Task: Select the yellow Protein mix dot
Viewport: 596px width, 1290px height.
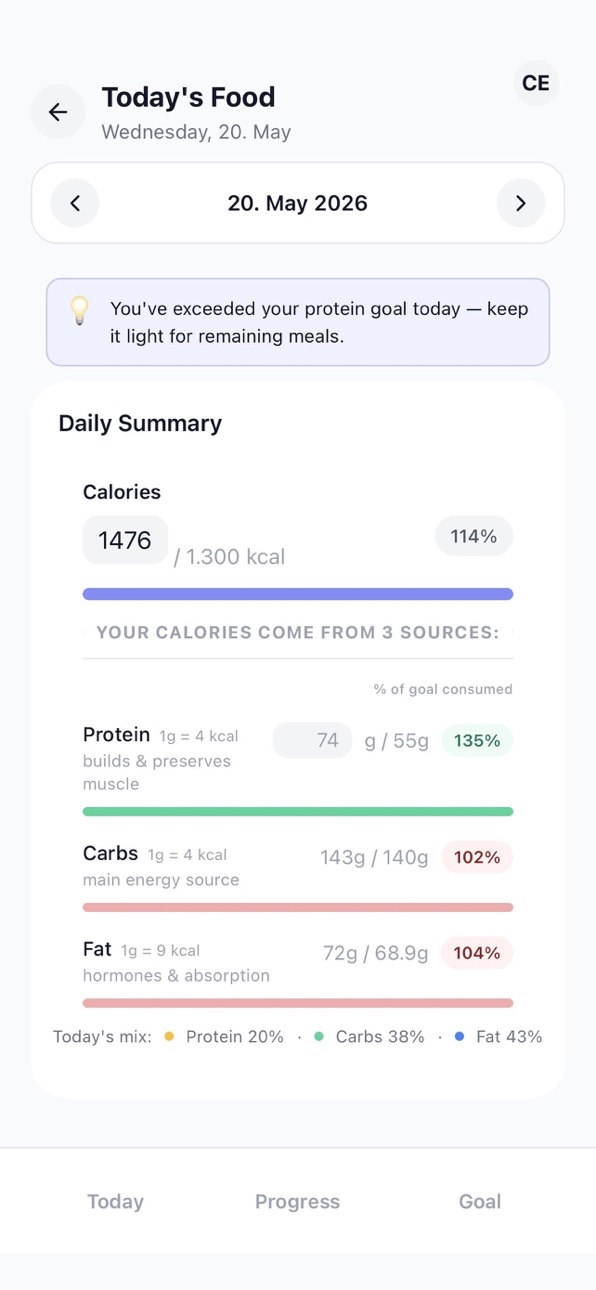Action: coord(169,1037)
